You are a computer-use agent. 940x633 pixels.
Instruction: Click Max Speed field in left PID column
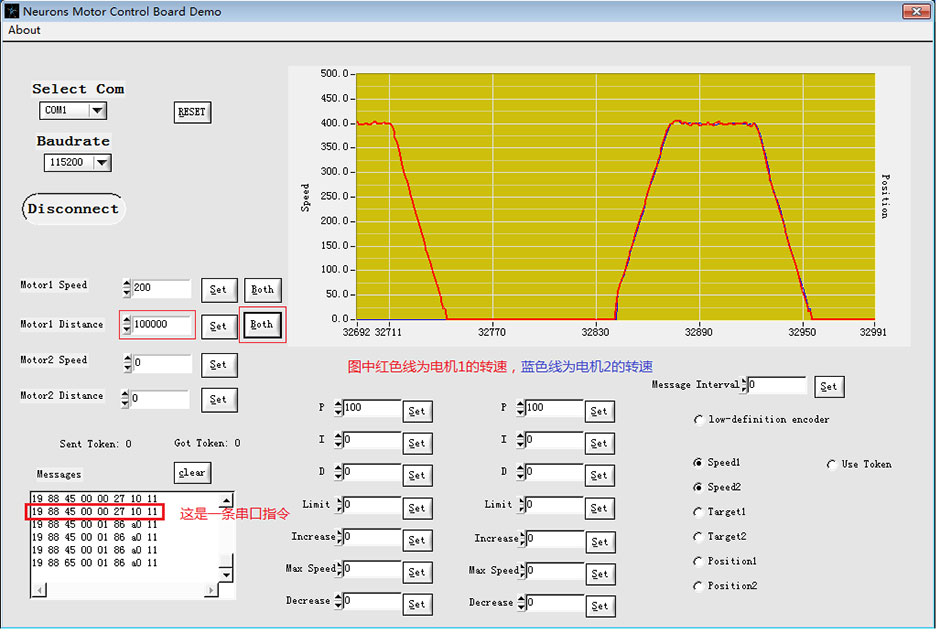(x=372, y=568)
